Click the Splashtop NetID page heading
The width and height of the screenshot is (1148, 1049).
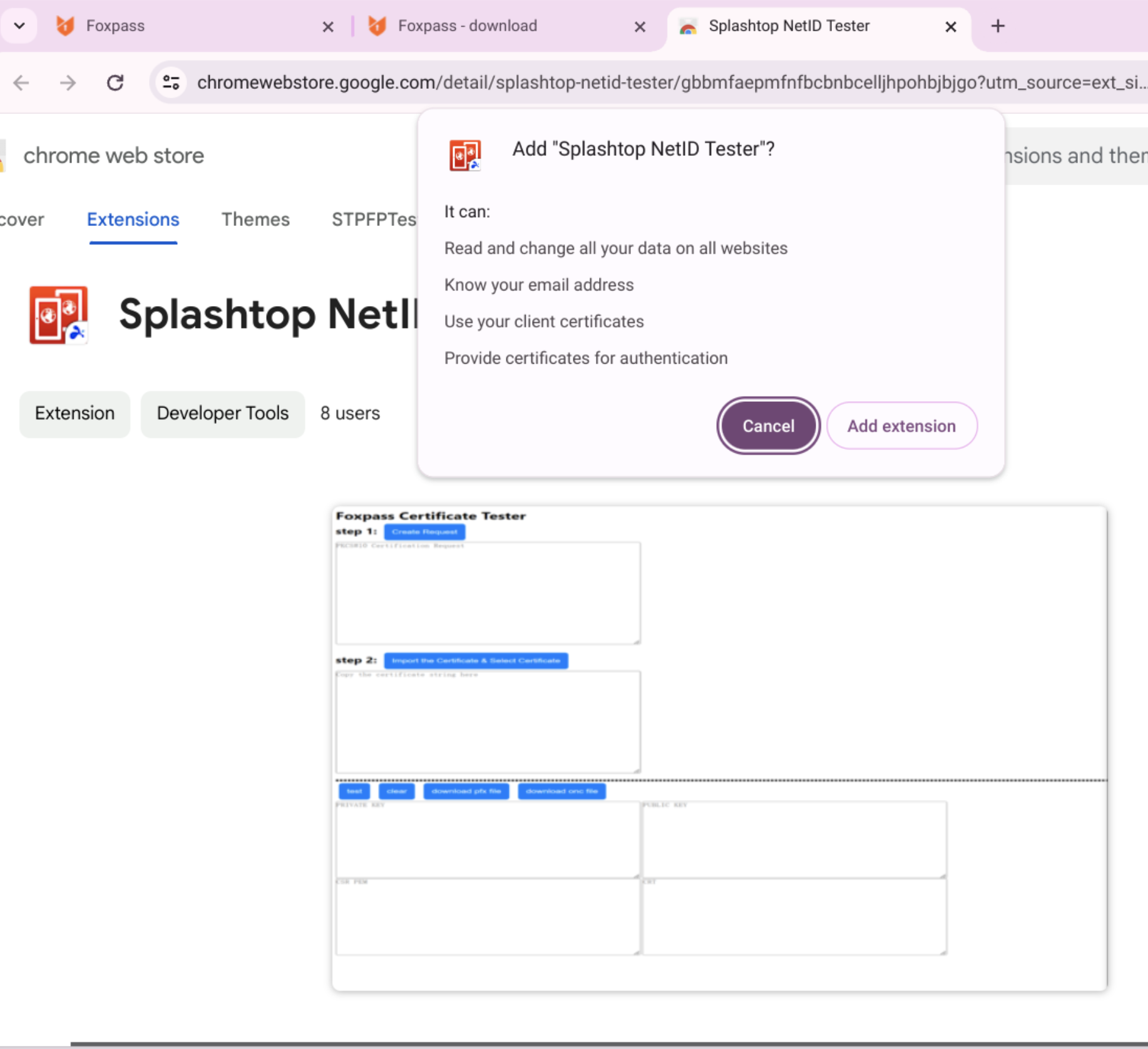pyautogui.click(x=268, y=314)
